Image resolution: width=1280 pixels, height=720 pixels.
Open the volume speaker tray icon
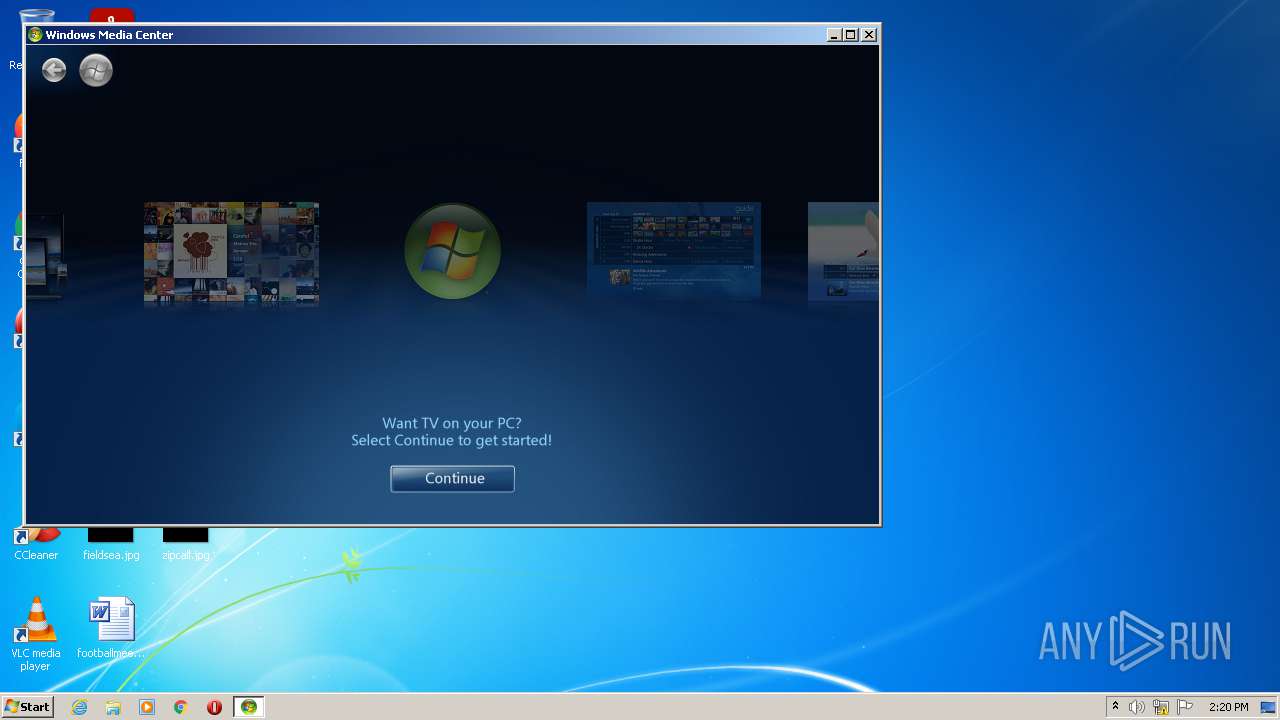point(1137,707)
